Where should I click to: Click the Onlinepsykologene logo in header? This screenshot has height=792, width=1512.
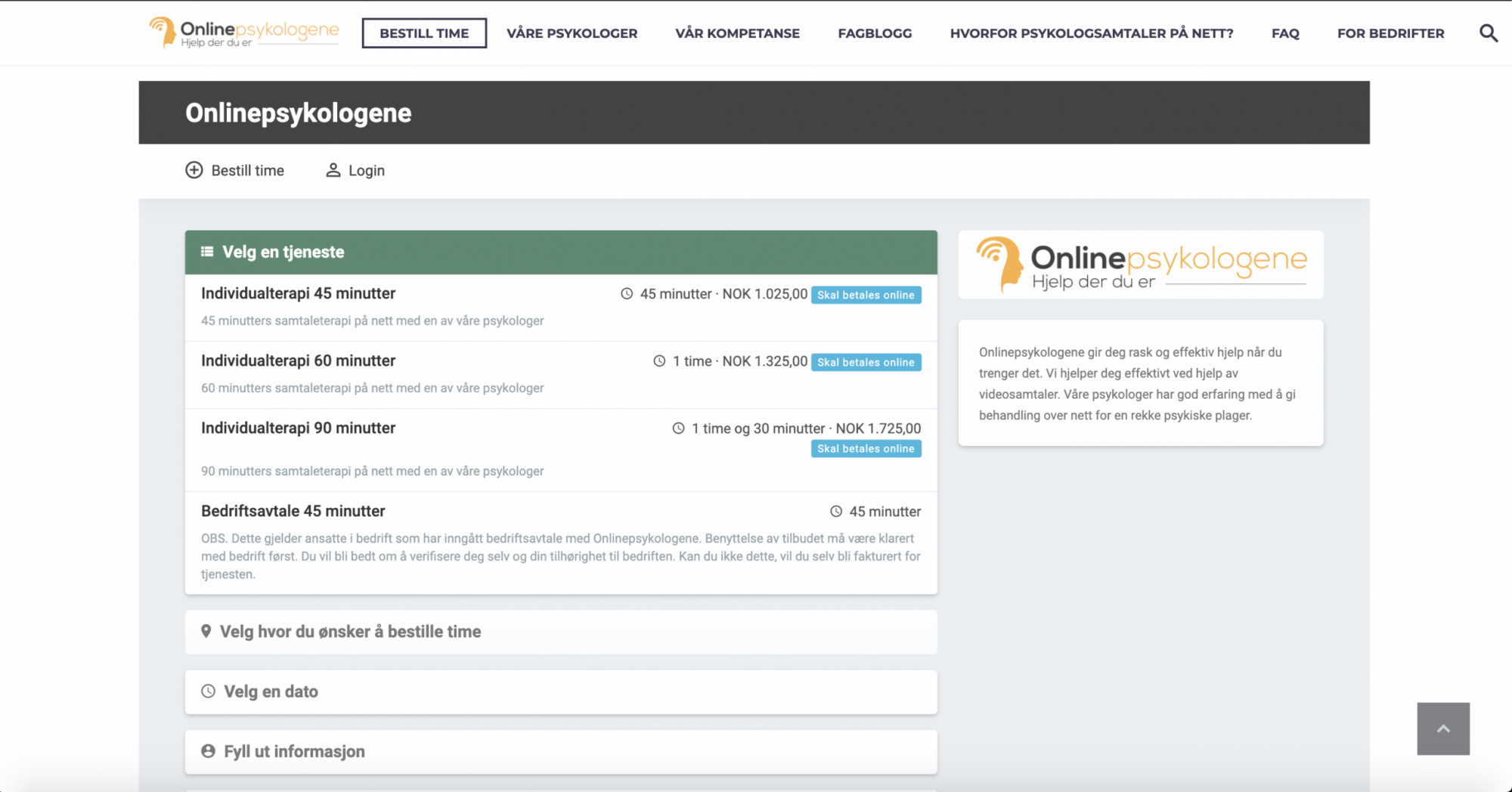pyautogui.click(x=244, y=32)
